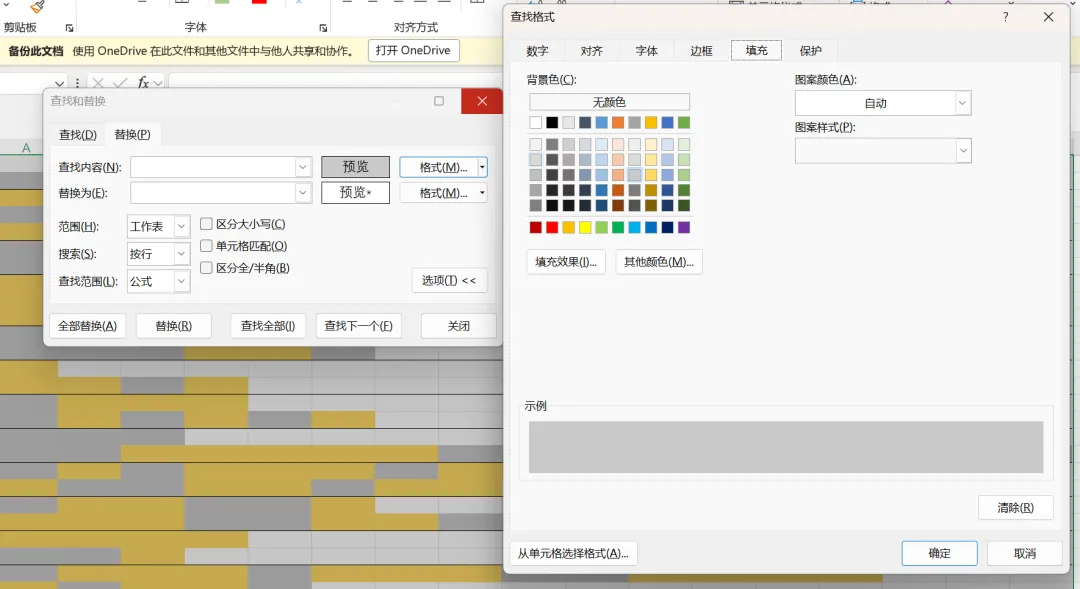Pick the white swatch in theme colors
Image resolution: width=1080 pixels, height=589 pixels.
tap(535, 123)
